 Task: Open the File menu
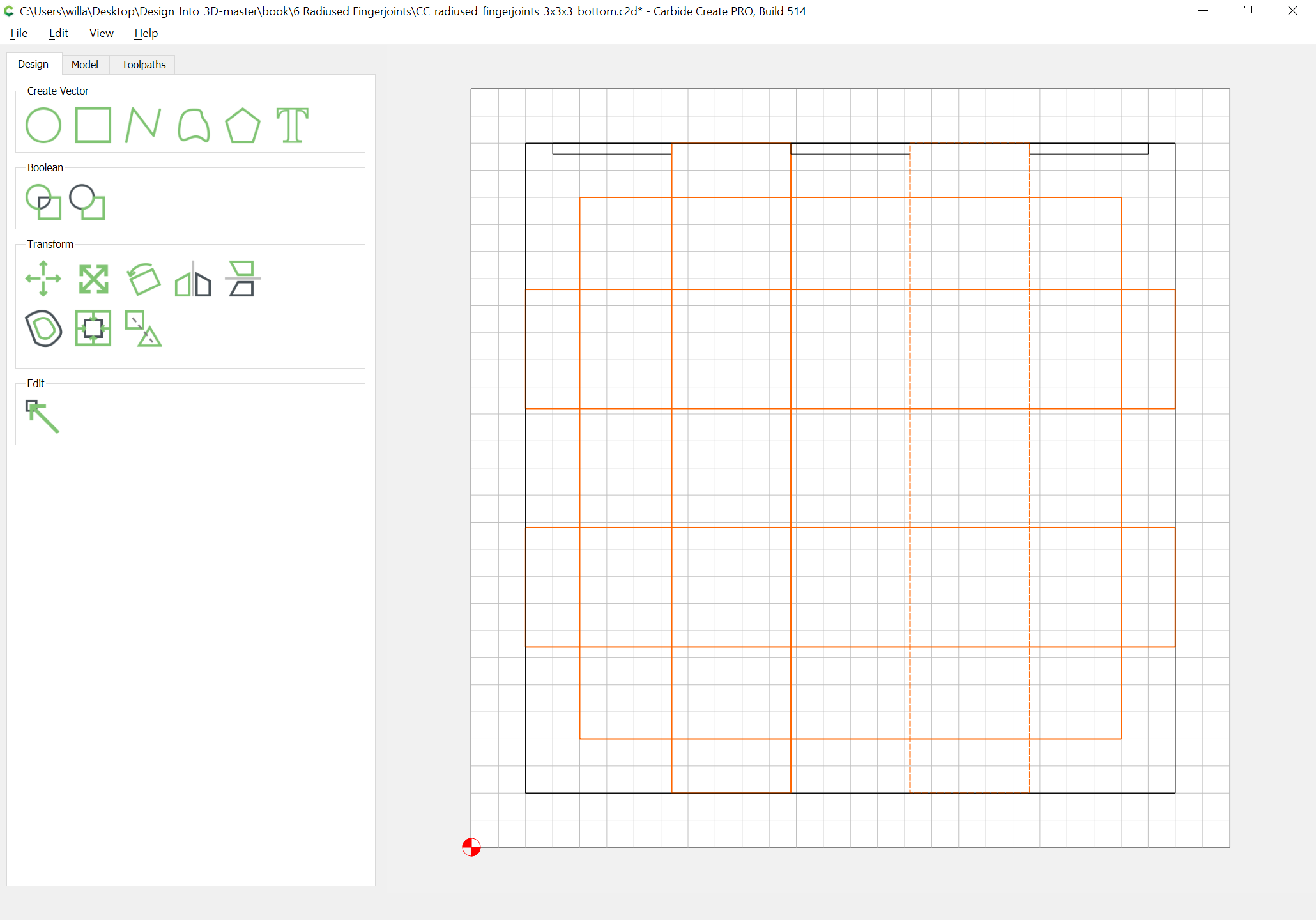coord(19,33)
